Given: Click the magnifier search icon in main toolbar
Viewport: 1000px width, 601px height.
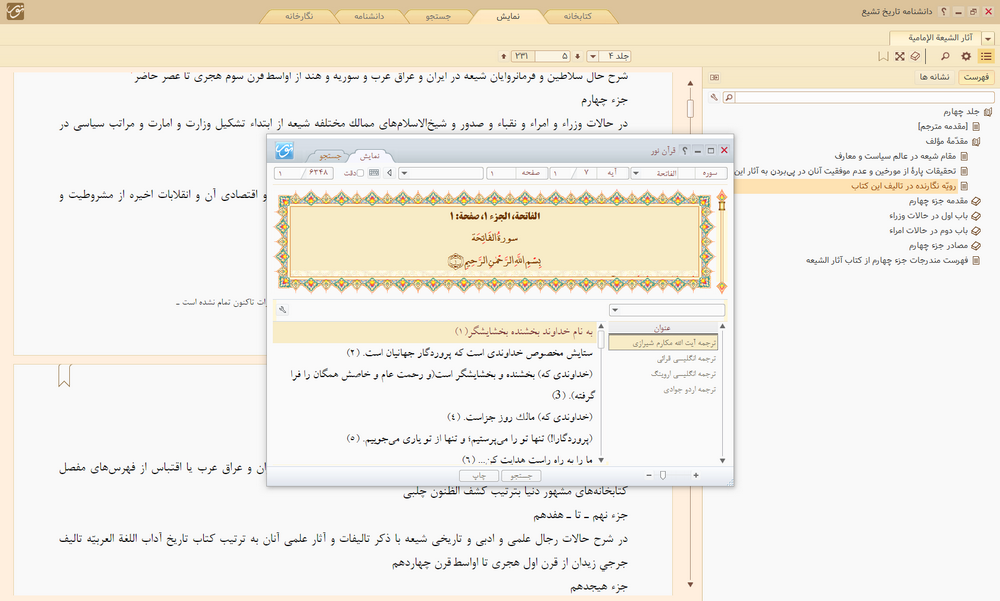Looking at the screenshot, I should point(945,56).
